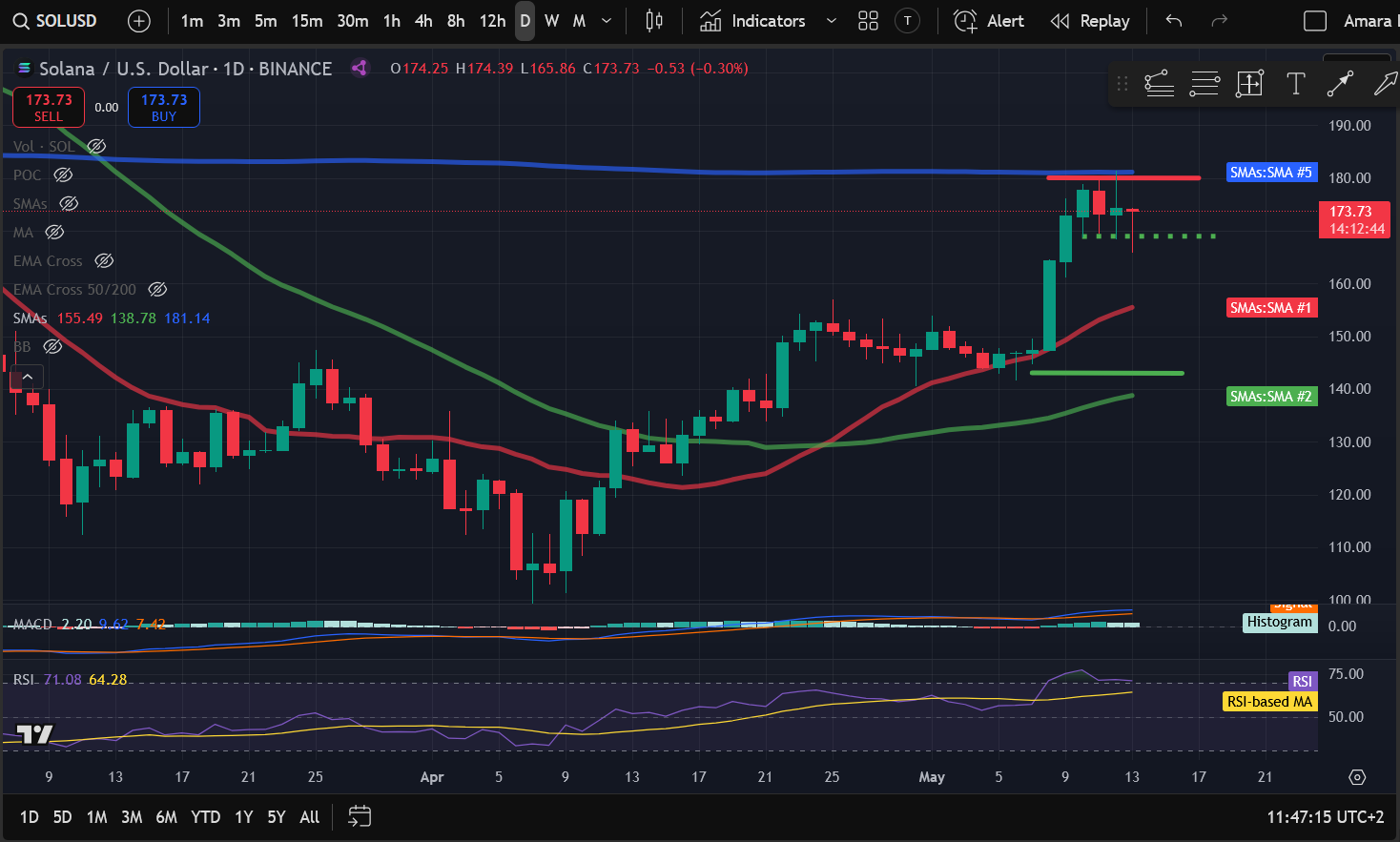
Task: Set date range to All
Action: tap(310, 817)
